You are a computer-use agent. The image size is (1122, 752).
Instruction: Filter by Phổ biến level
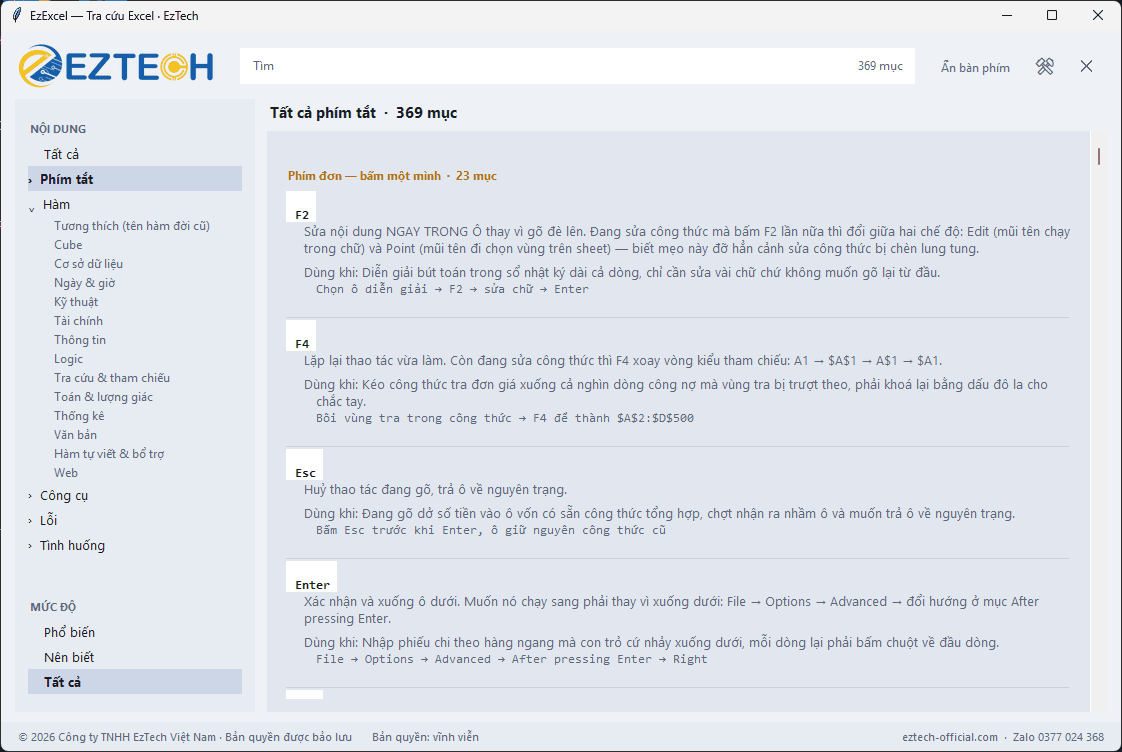point(69,633)
